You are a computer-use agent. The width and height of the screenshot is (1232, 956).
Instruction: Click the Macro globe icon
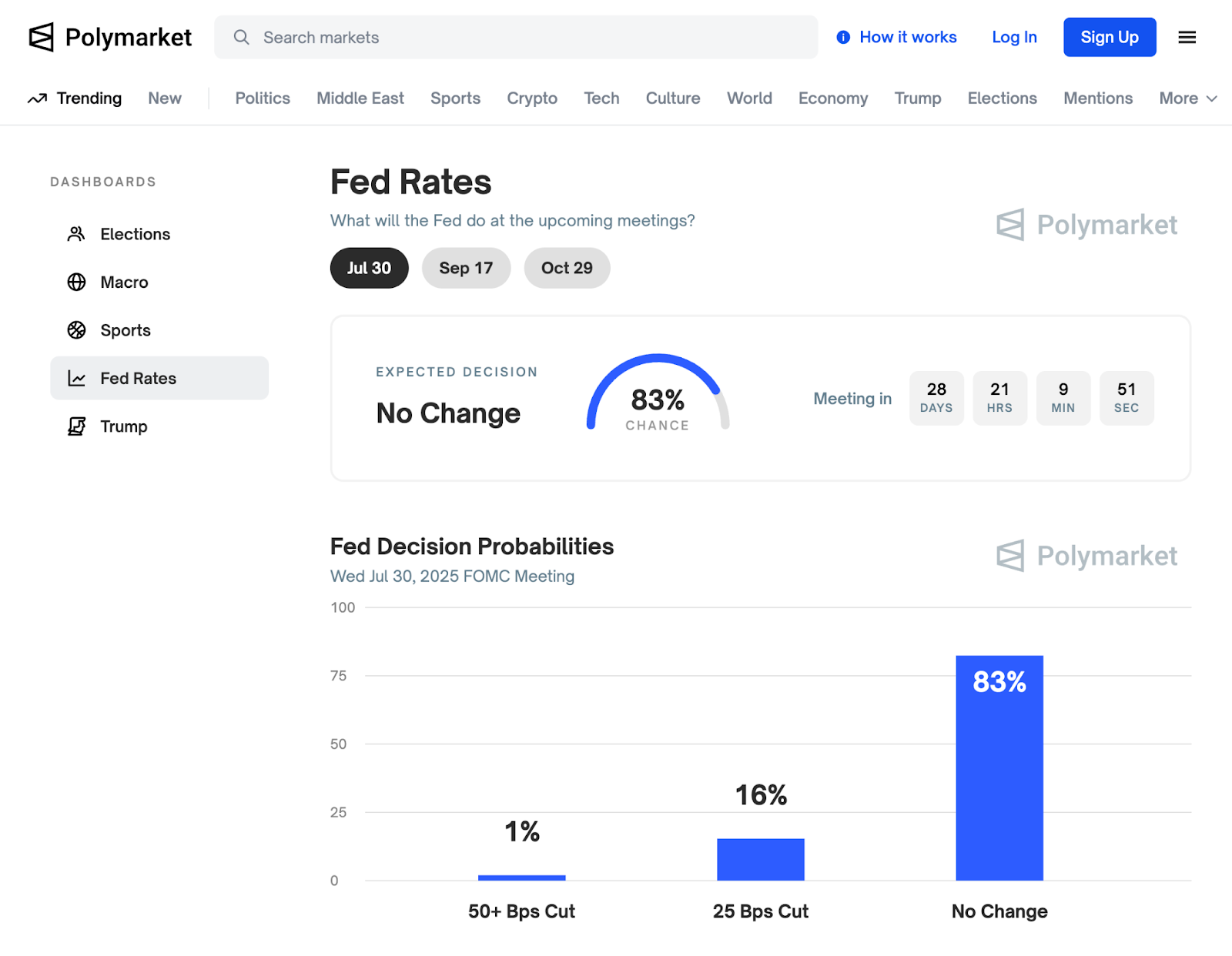(x=76, y=282)
